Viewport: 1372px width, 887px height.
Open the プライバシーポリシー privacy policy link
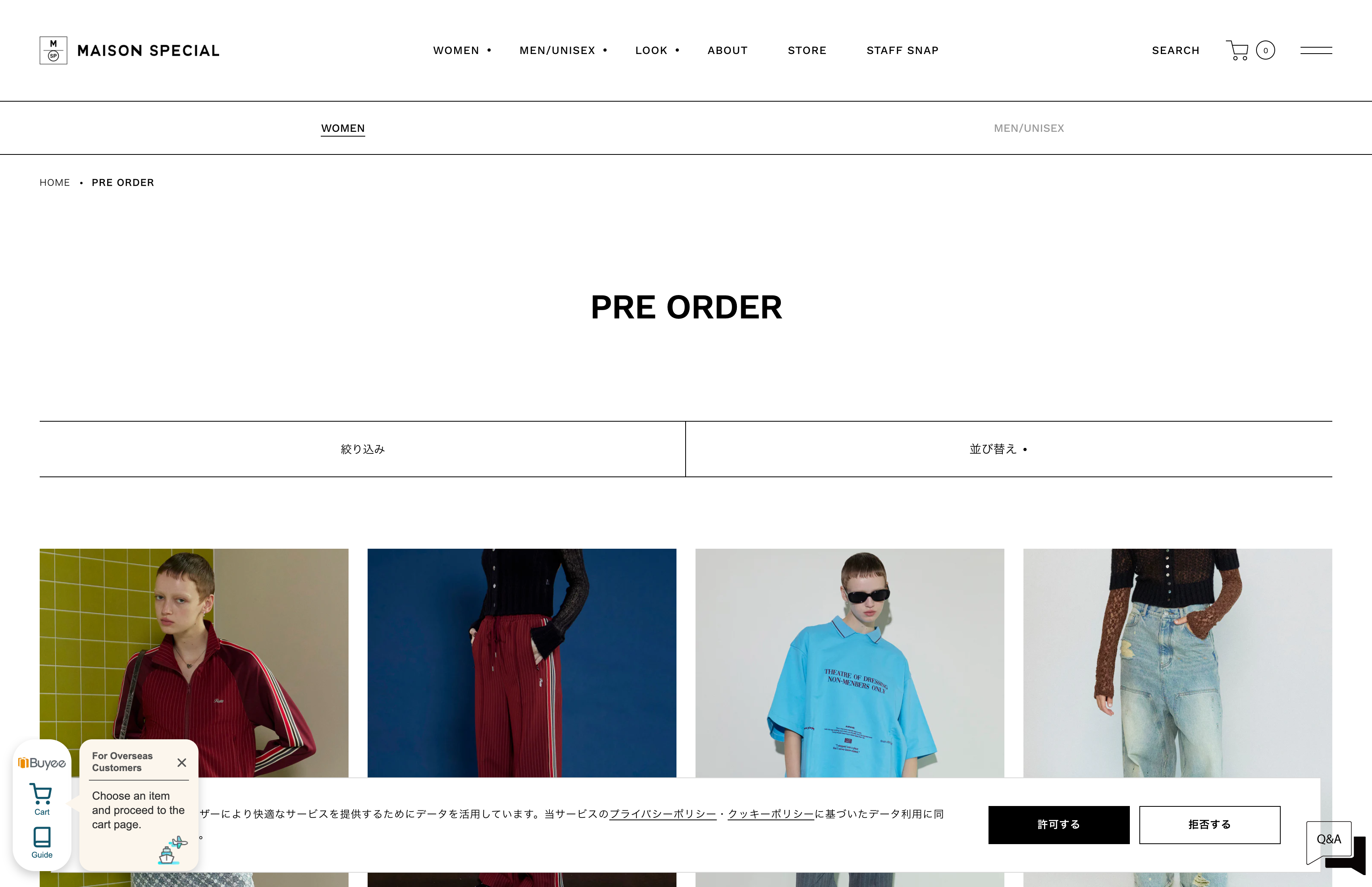point(663,813)
